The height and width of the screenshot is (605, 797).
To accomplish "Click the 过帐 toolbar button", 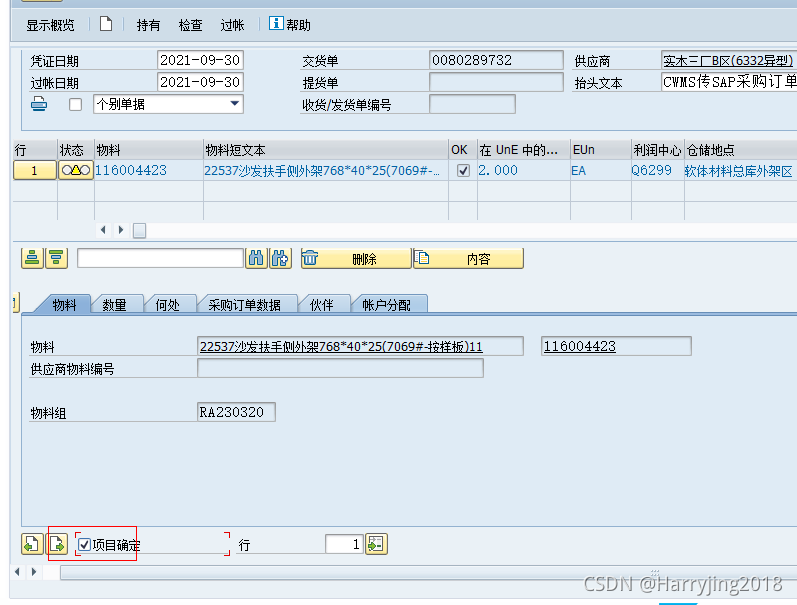I will (232, 25).
